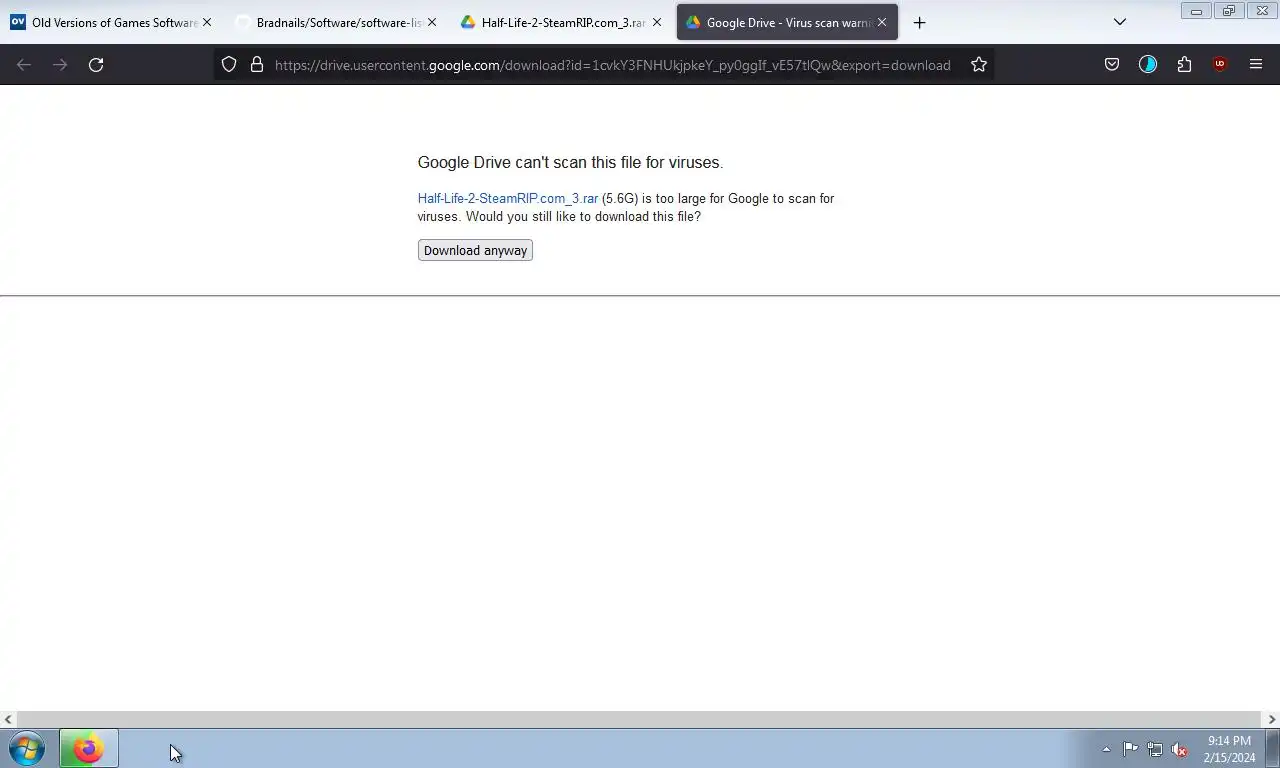The height and width of the screenshot is (768, 1280).
Task: Click heading Google Drive can't scan this file
Action: coord(570,162)
